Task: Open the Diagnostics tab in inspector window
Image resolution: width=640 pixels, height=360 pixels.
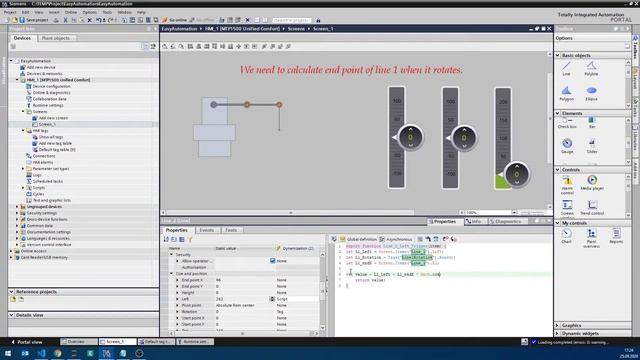Action: (507, 221)
